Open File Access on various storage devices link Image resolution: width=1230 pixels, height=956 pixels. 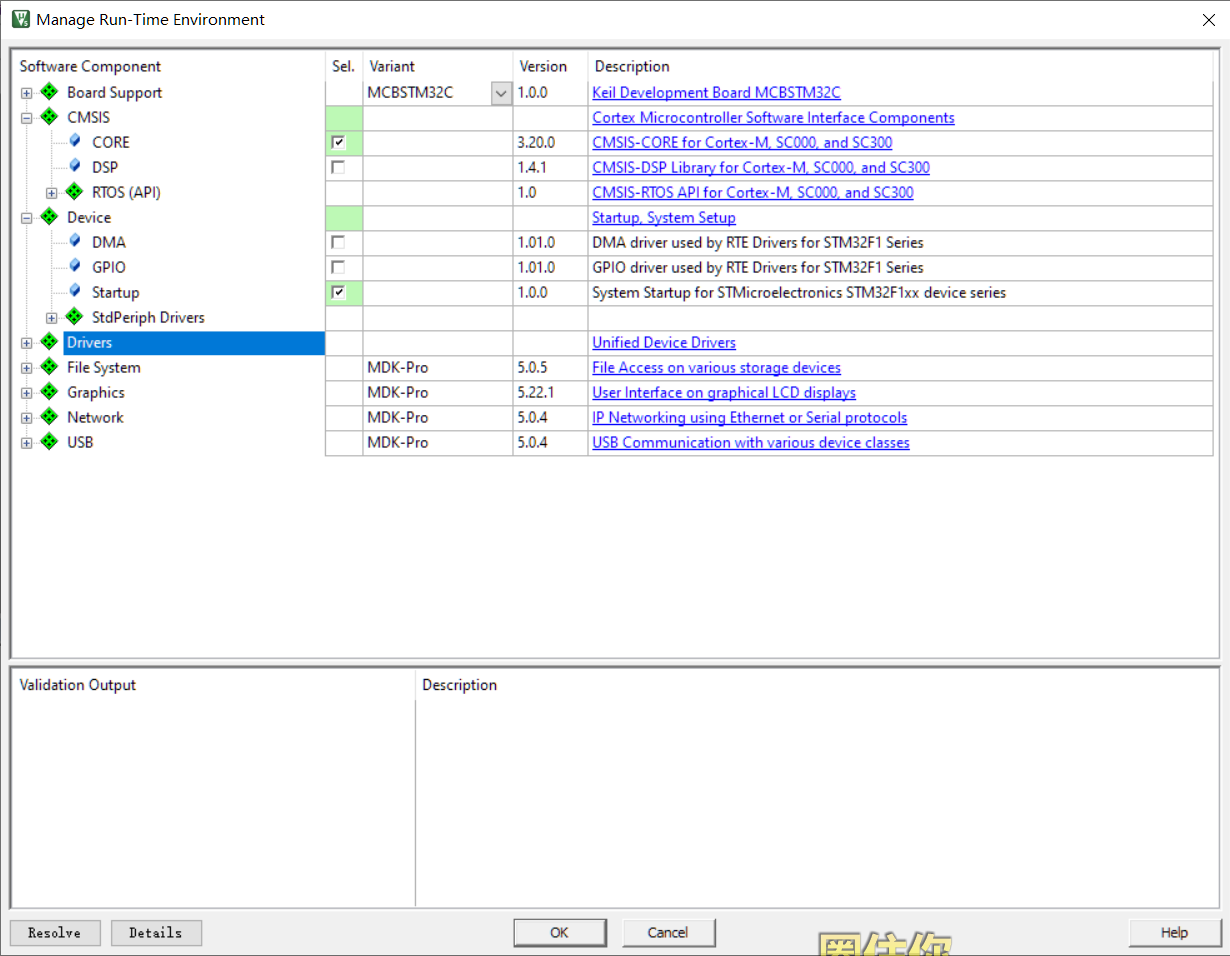716,367
